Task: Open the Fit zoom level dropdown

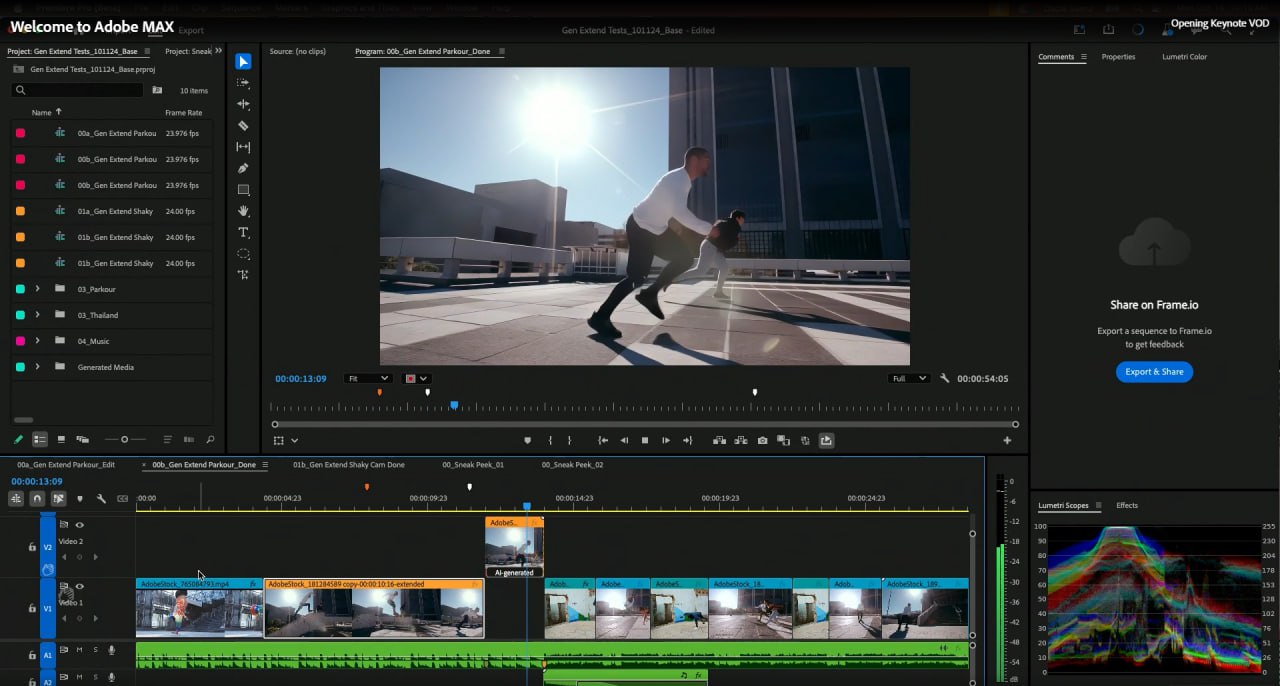Action: tap(367, 379)
